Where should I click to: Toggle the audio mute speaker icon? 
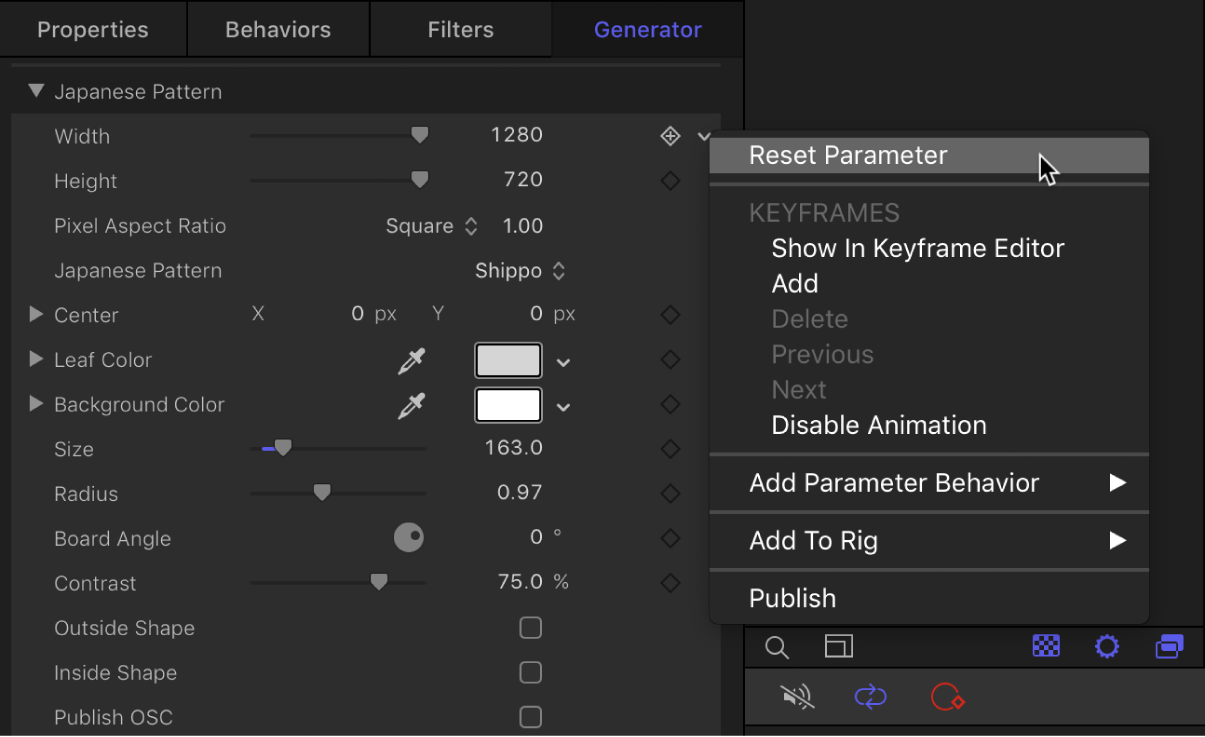pyautogui.click(x=797, y=697)
